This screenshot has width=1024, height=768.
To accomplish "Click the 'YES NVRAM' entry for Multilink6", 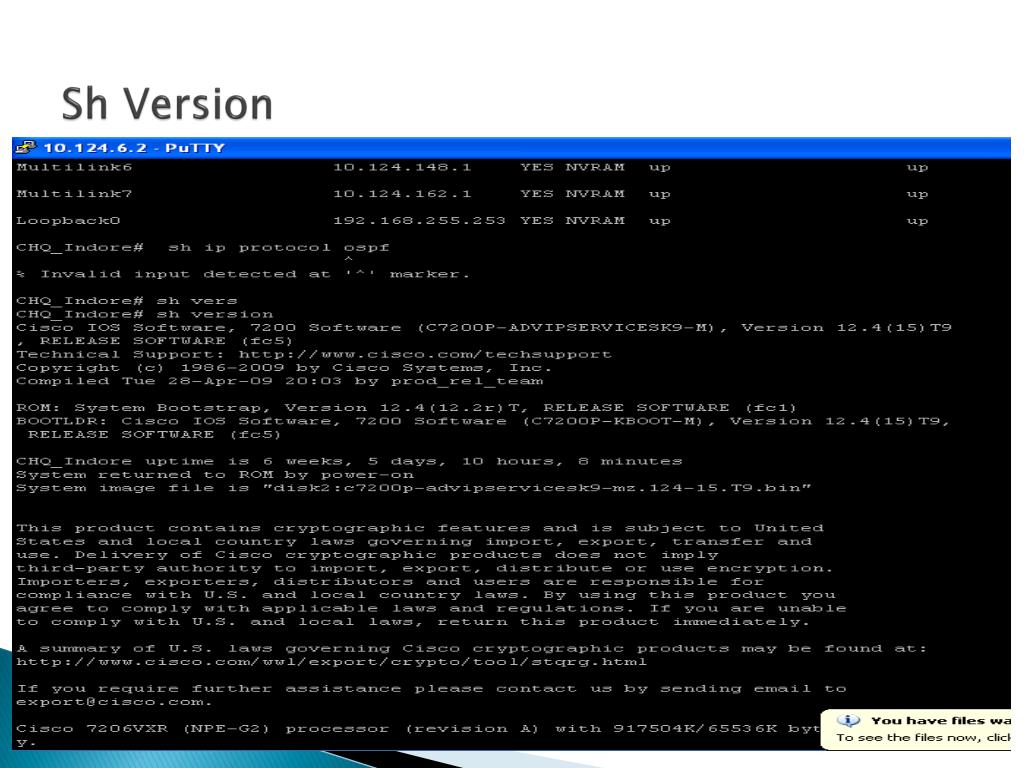I will click(x=572, y=167).
